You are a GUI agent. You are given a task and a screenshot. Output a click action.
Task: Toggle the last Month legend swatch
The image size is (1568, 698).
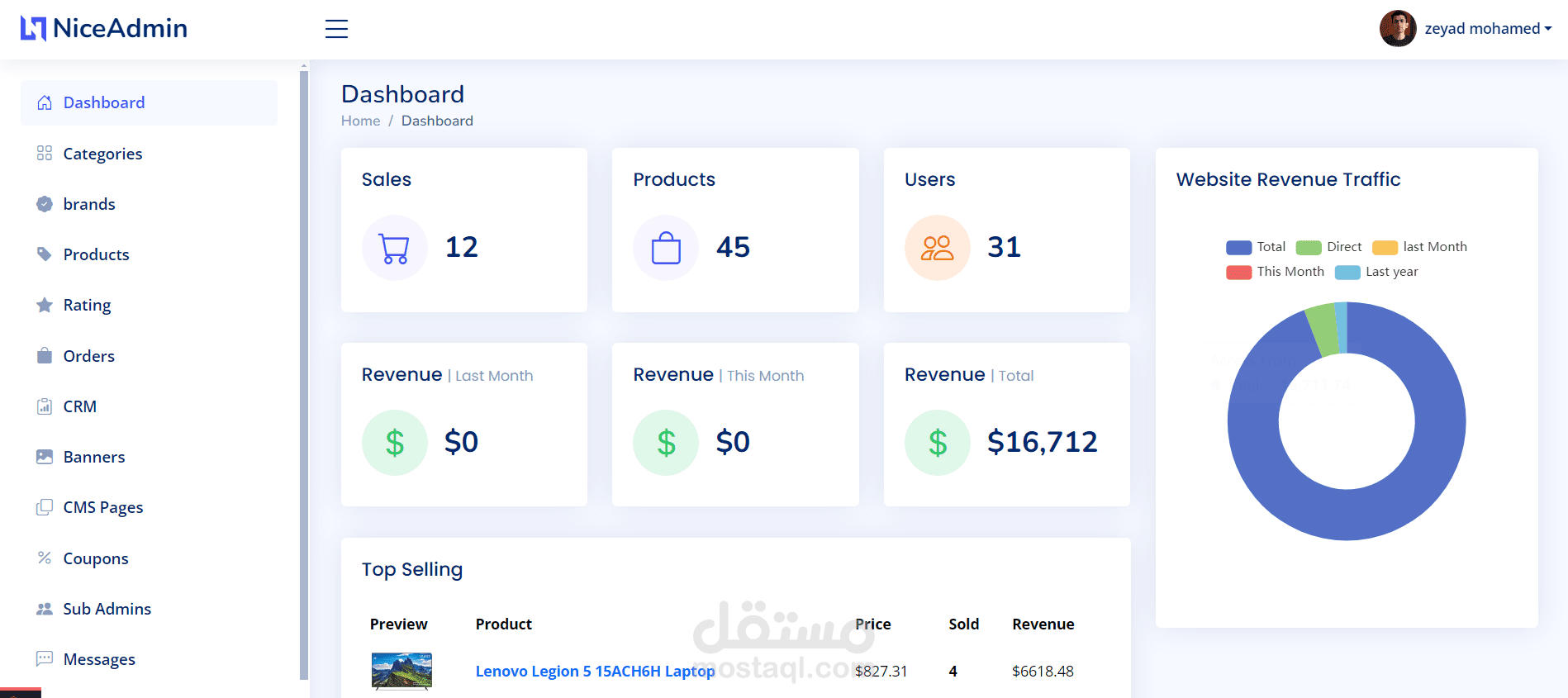[x=1385, y=248]
